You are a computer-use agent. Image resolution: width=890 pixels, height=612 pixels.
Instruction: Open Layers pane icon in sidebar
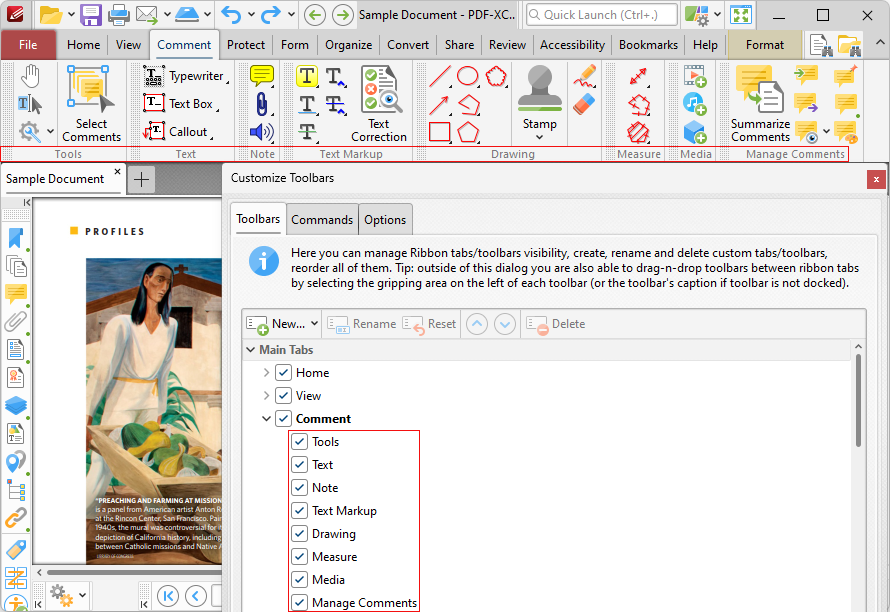pyautogui.click(x=16, y=405)
